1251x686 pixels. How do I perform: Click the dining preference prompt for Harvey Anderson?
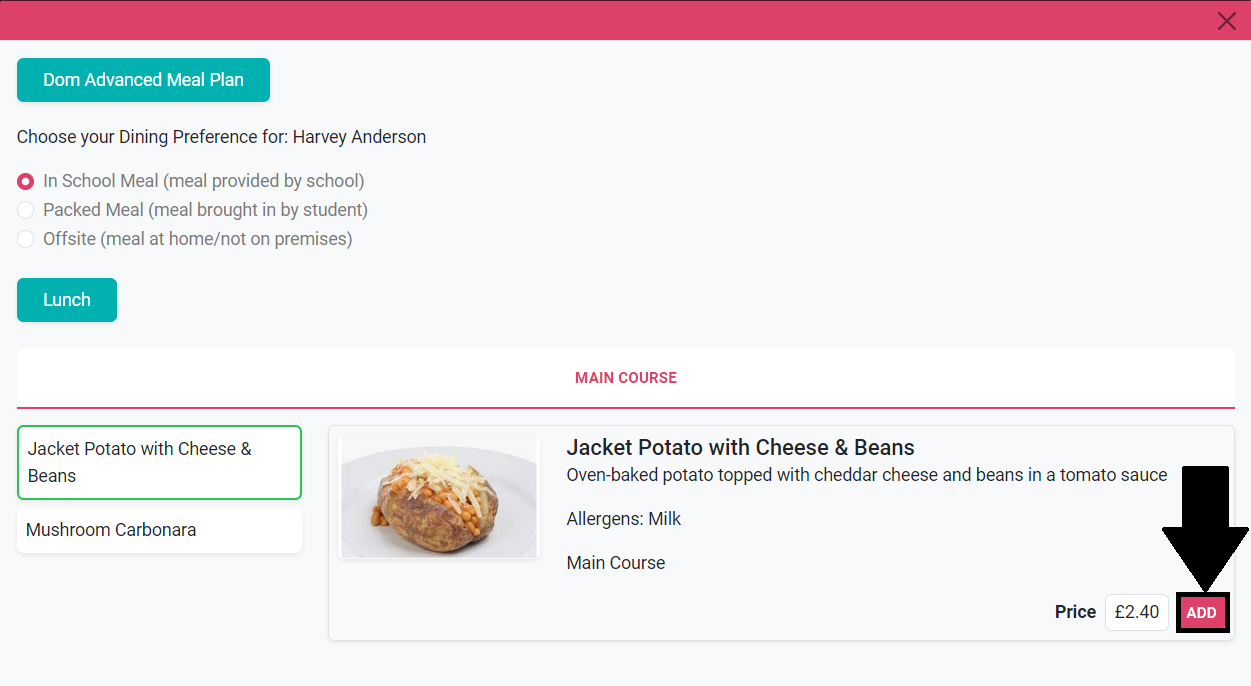(221, 137)
